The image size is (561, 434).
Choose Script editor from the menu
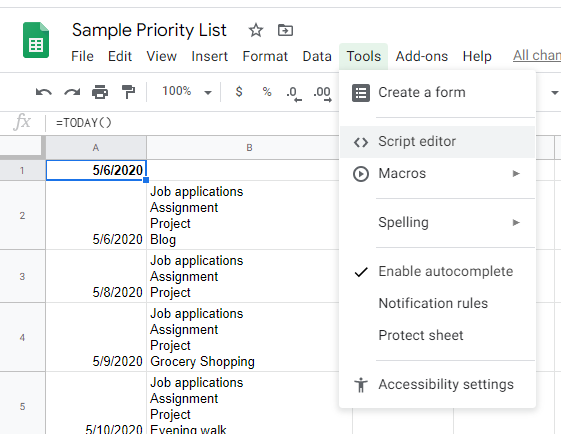coord(437,142)
